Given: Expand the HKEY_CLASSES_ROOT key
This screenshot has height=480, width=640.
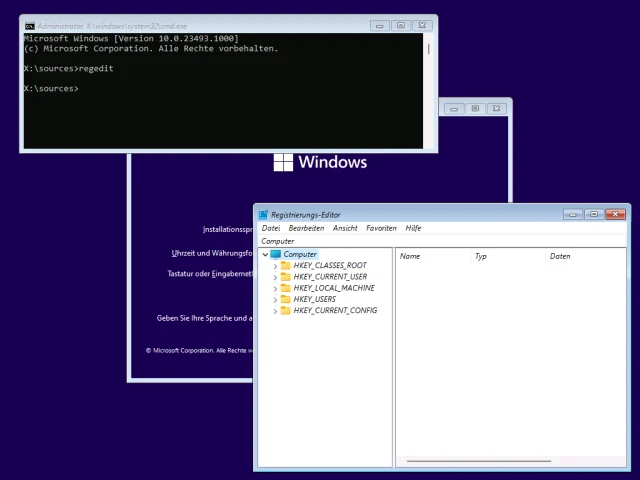Looking at the screenshot, I should [275, 266].
